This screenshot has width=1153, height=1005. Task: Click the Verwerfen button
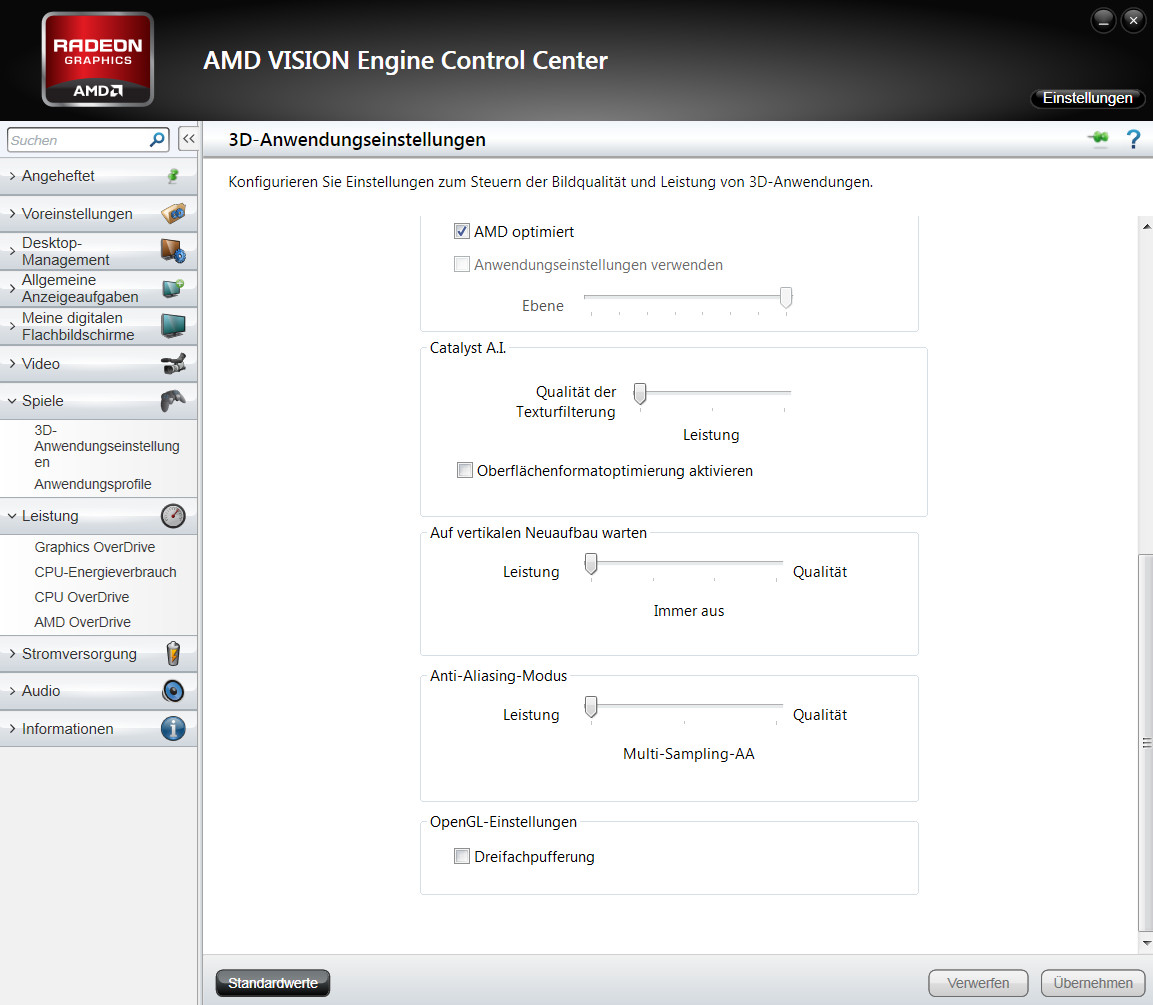978,983
